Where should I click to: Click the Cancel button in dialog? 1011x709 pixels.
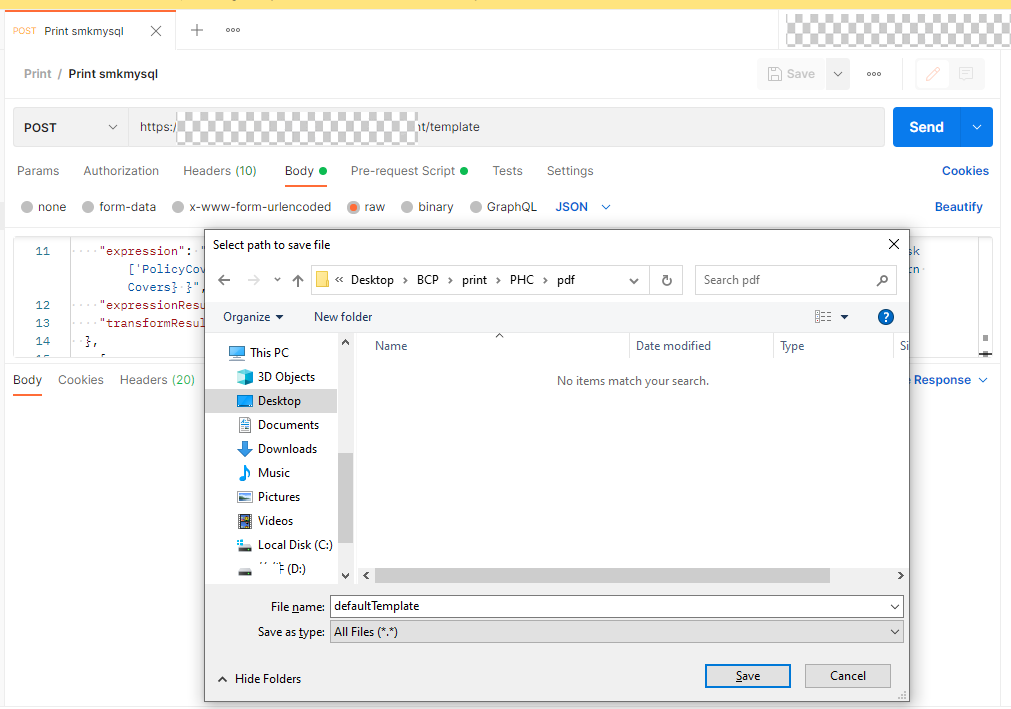pos(847,676)
